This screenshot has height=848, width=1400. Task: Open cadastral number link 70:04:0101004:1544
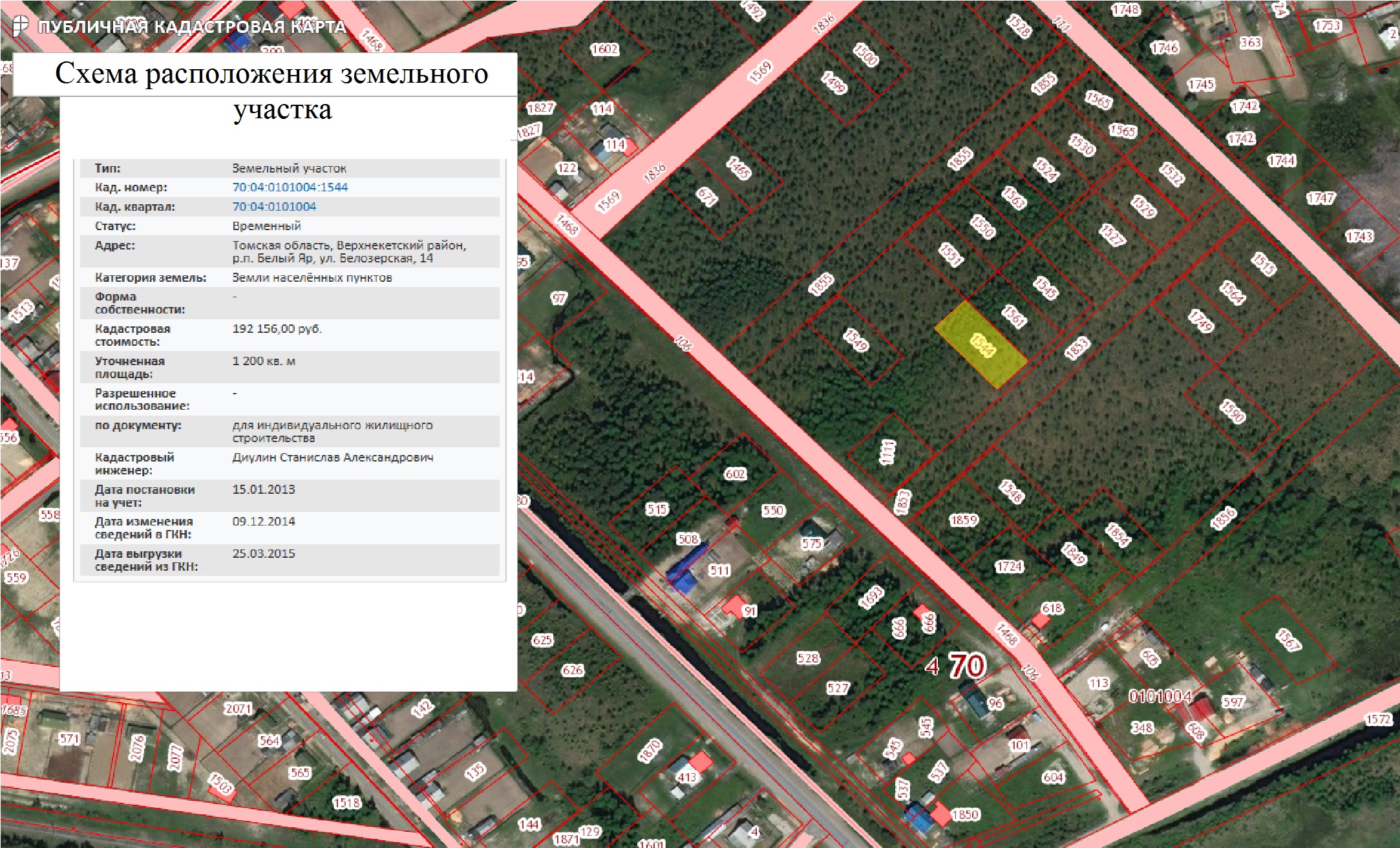290,187
